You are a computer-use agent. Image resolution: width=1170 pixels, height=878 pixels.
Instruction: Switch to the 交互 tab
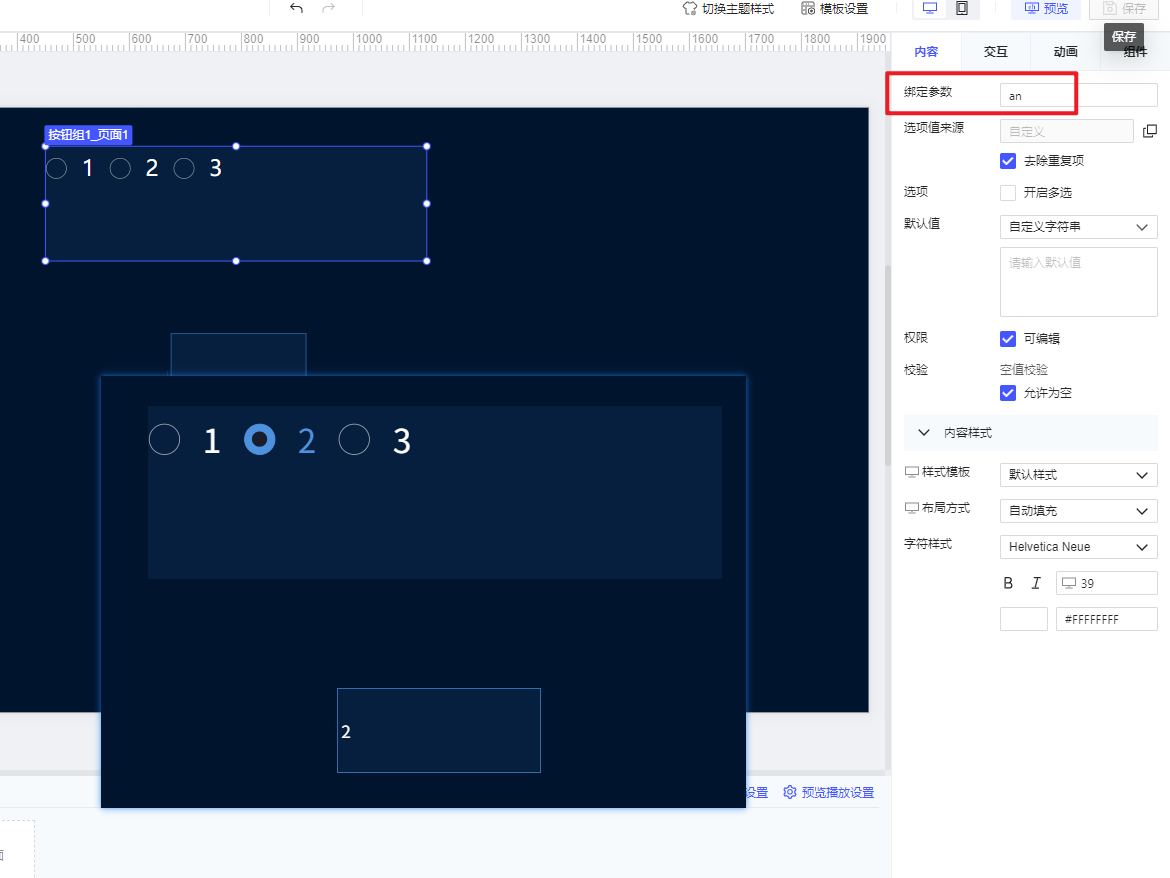point(995,52)
